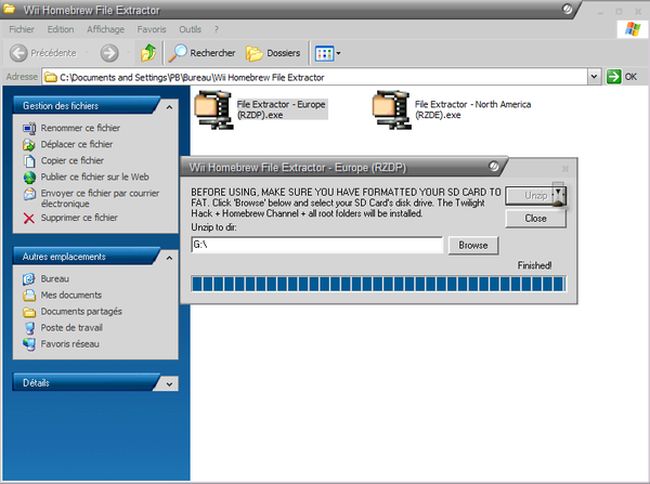This screenshot has width=650, height=484.
Task: Click the Documents partagés folder icon
Action: (x=29, y=312)
